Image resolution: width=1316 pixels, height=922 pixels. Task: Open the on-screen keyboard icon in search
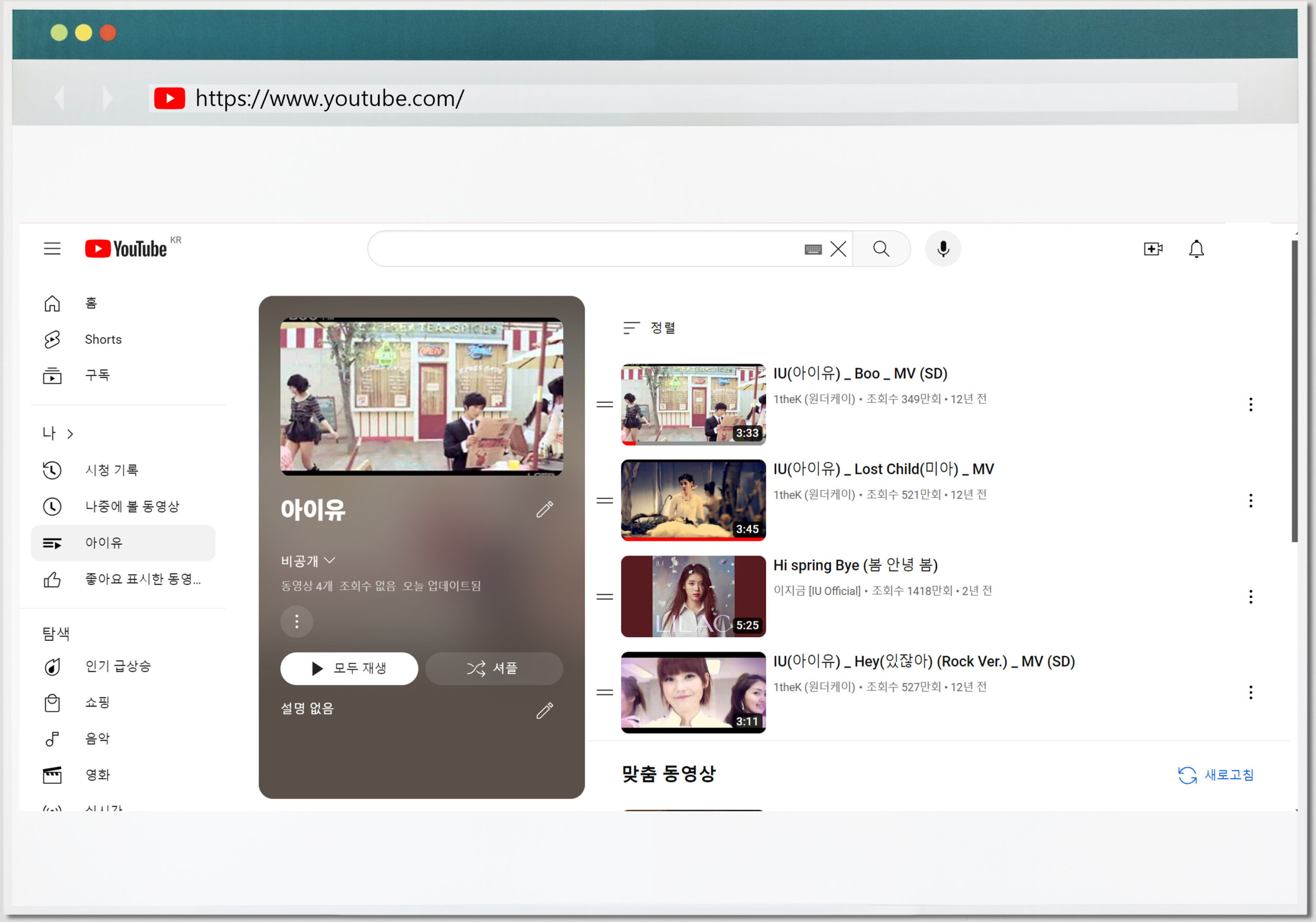pyautogui.click(x=813, y=249)
